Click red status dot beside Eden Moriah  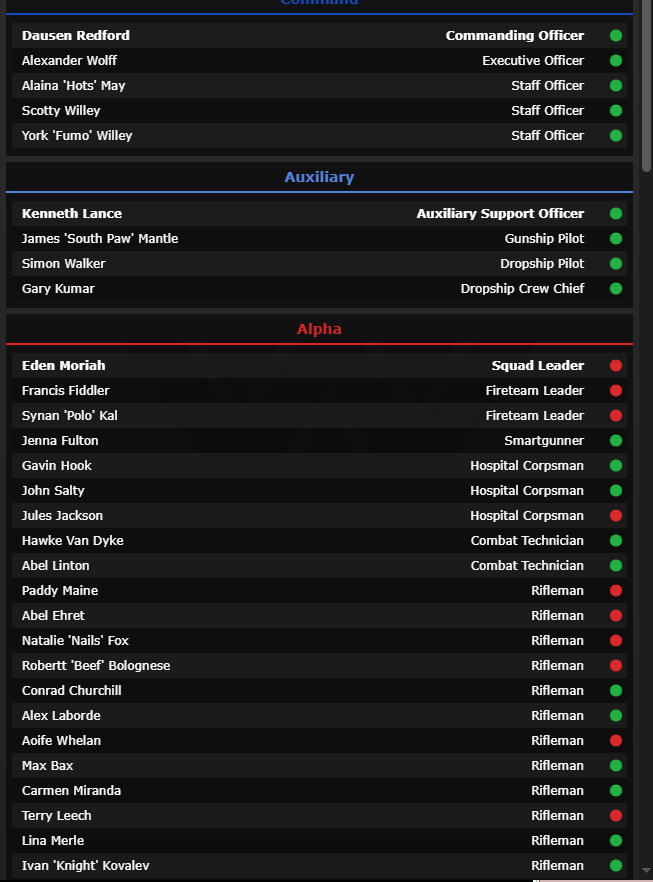[616, 366]
